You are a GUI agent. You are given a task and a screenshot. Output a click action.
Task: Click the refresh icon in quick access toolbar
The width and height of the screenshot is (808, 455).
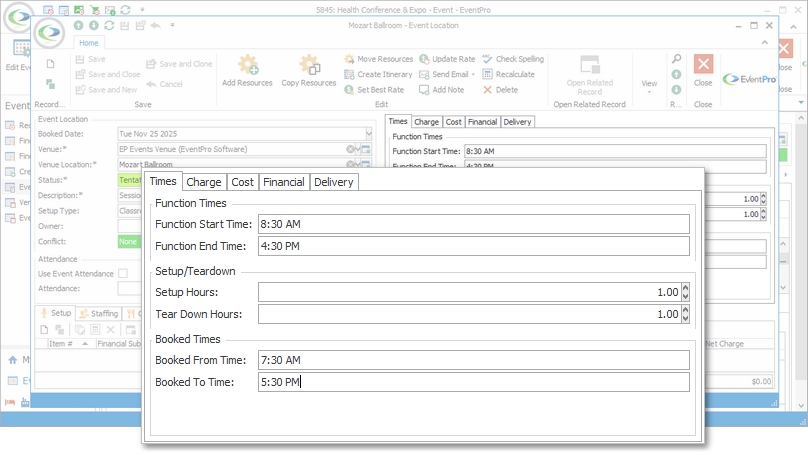click(109, 25)
